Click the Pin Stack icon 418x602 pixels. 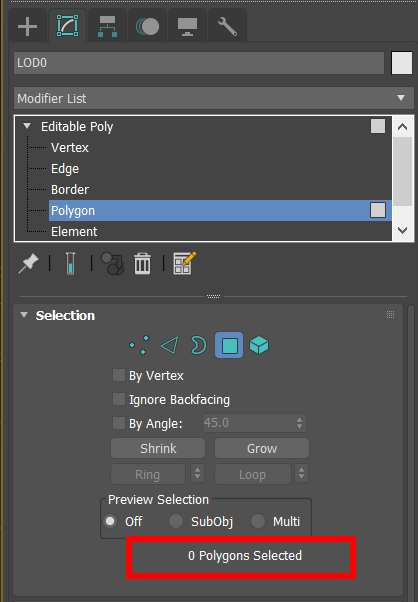[x=28, y=263]
